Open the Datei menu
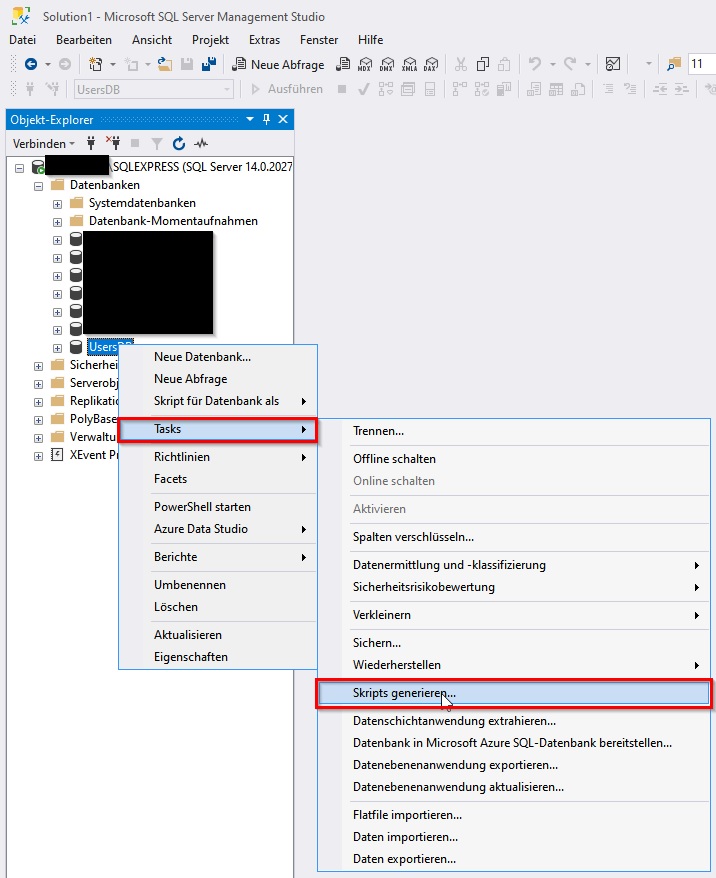Image resolution: width=716 pixels, height=878 pixels. point(22,40)
